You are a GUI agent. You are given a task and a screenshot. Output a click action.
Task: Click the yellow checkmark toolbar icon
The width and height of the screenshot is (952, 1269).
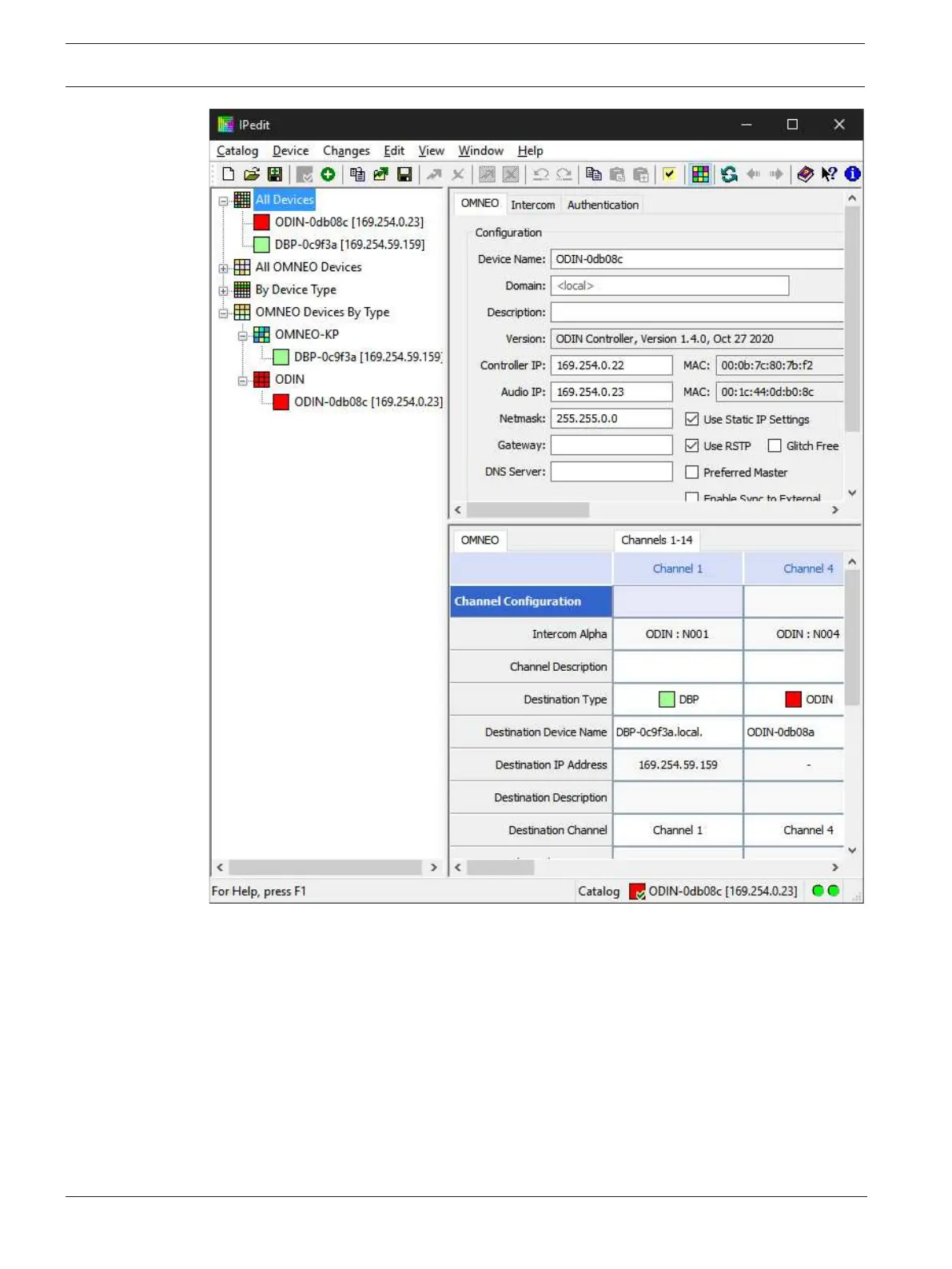pos(670,174)
